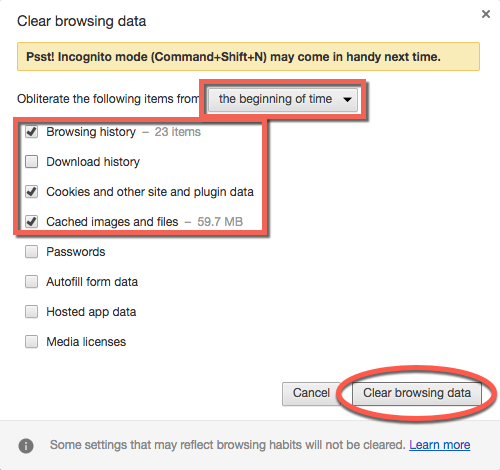The width and height of the screenshot is (500, 470).
Task: Check the Passwords checkbox
Action: coord(32,252)
